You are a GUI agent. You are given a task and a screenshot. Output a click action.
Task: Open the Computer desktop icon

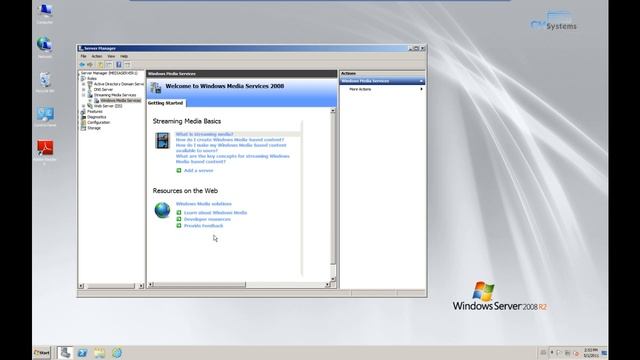(x=45, y=11)
